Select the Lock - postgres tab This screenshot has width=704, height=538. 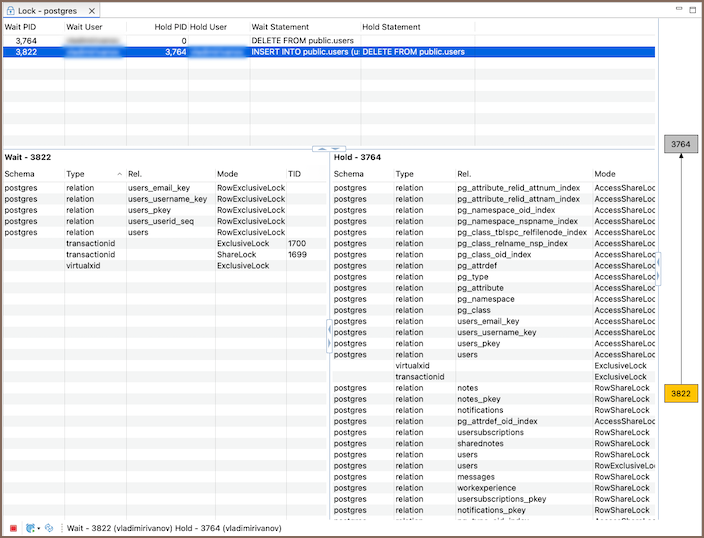pyautogui.click(x=48, y=9)
